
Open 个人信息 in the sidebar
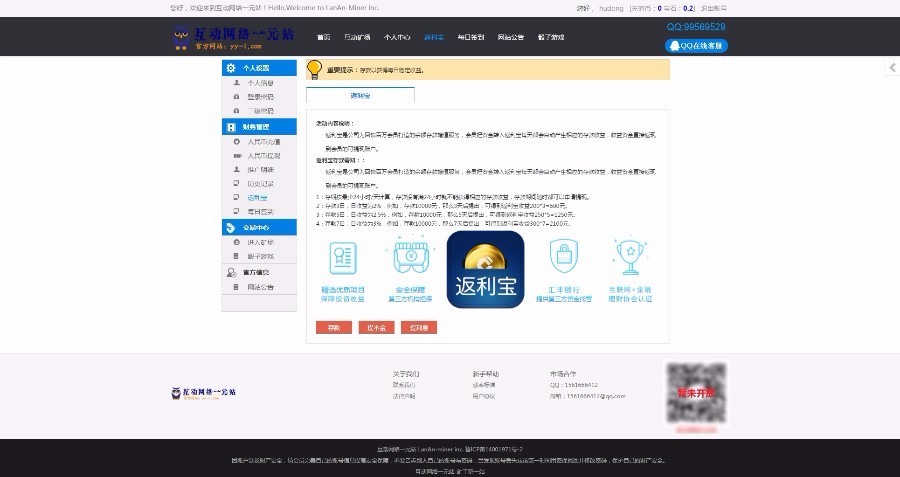(261, 83)
